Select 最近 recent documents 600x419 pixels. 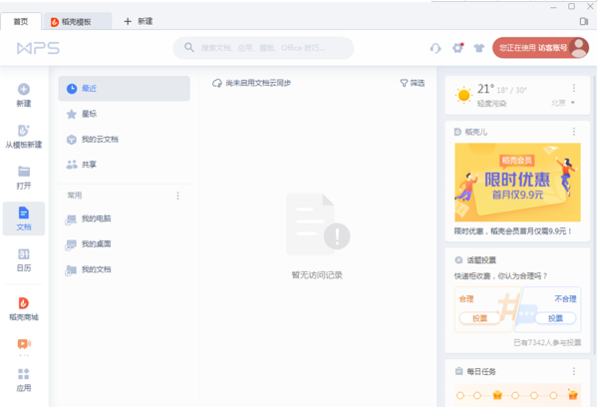(124, 88)
